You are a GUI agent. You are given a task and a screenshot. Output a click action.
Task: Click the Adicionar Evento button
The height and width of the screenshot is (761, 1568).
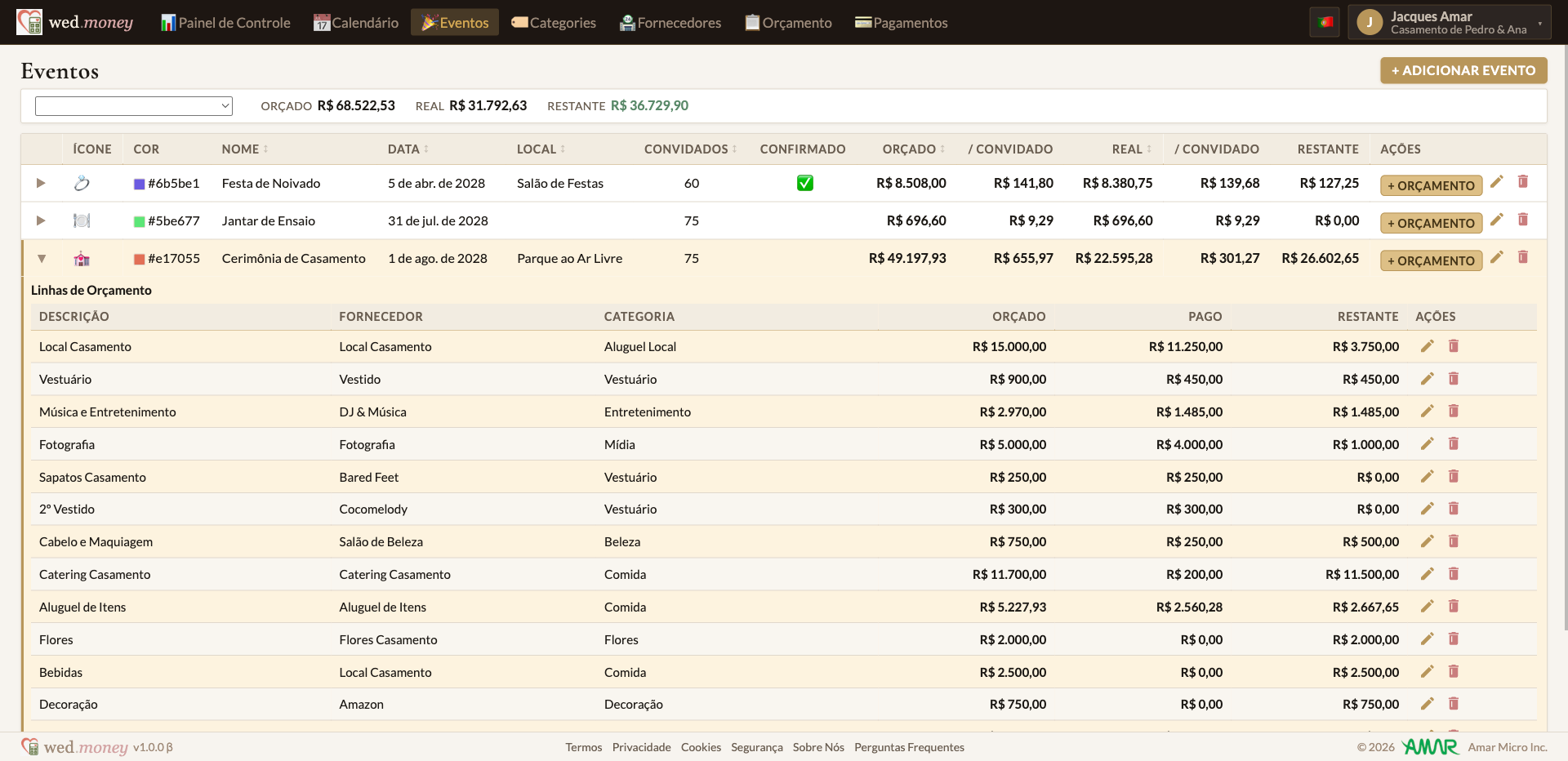[1463, 70]
